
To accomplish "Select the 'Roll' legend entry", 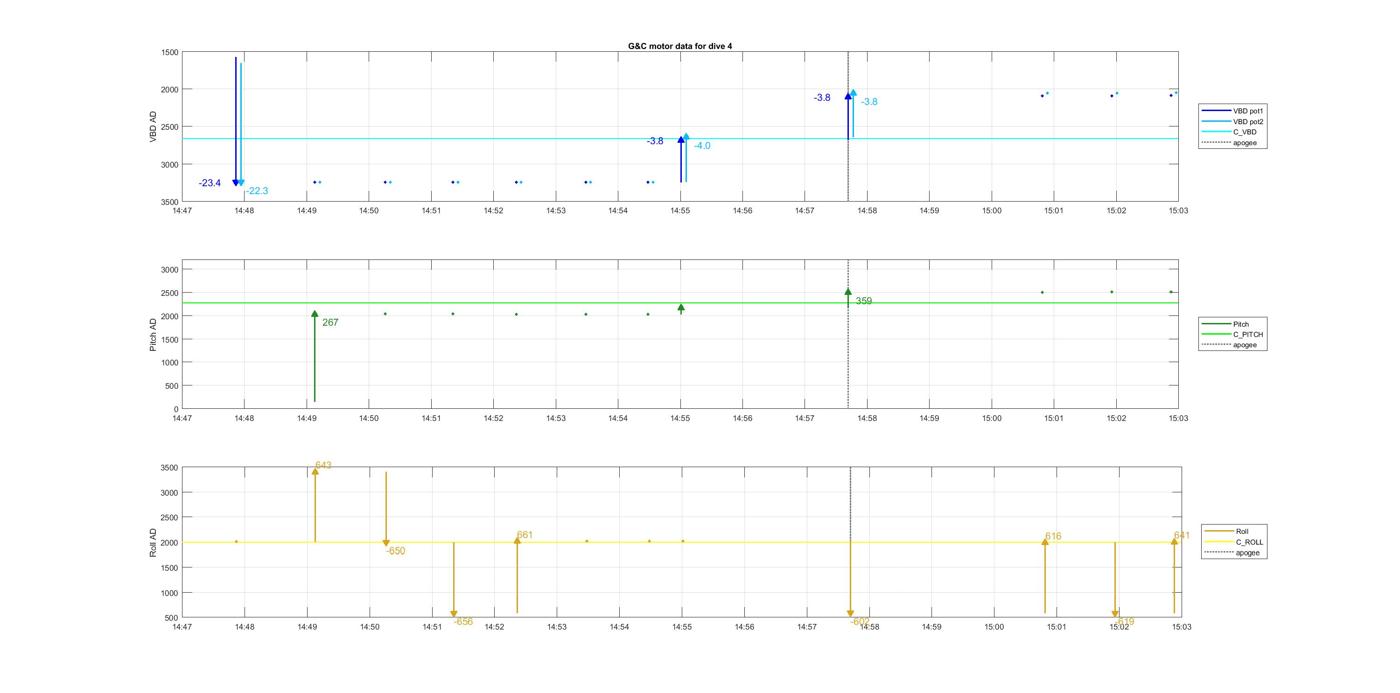I will (1227, 531).
